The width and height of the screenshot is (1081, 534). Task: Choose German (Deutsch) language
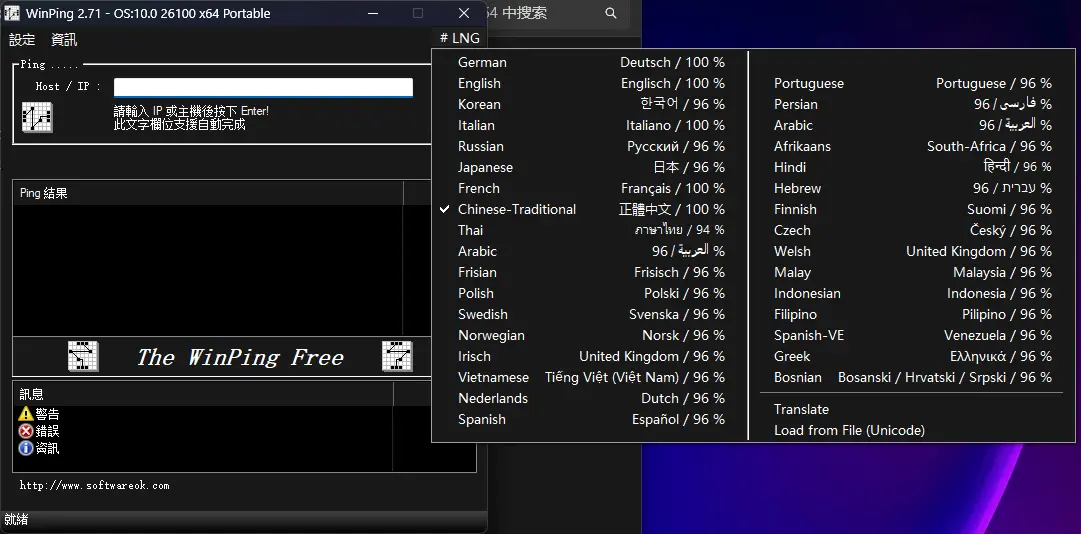591,63
